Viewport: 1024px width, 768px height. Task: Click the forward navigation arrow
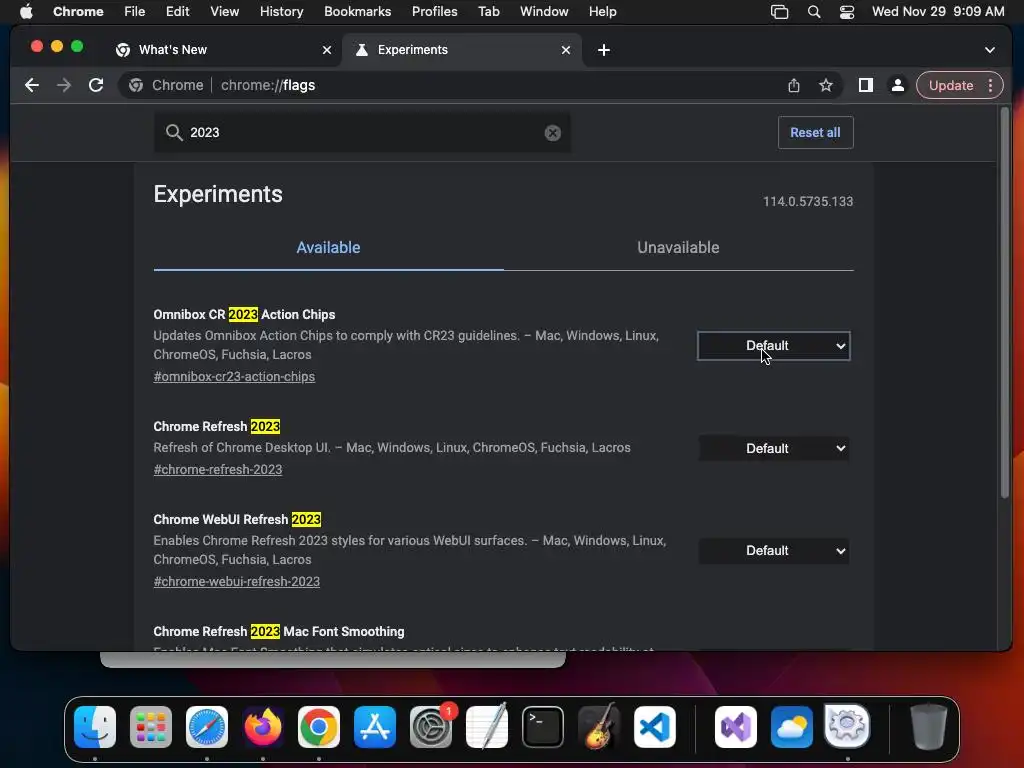(x=63, y=86)
